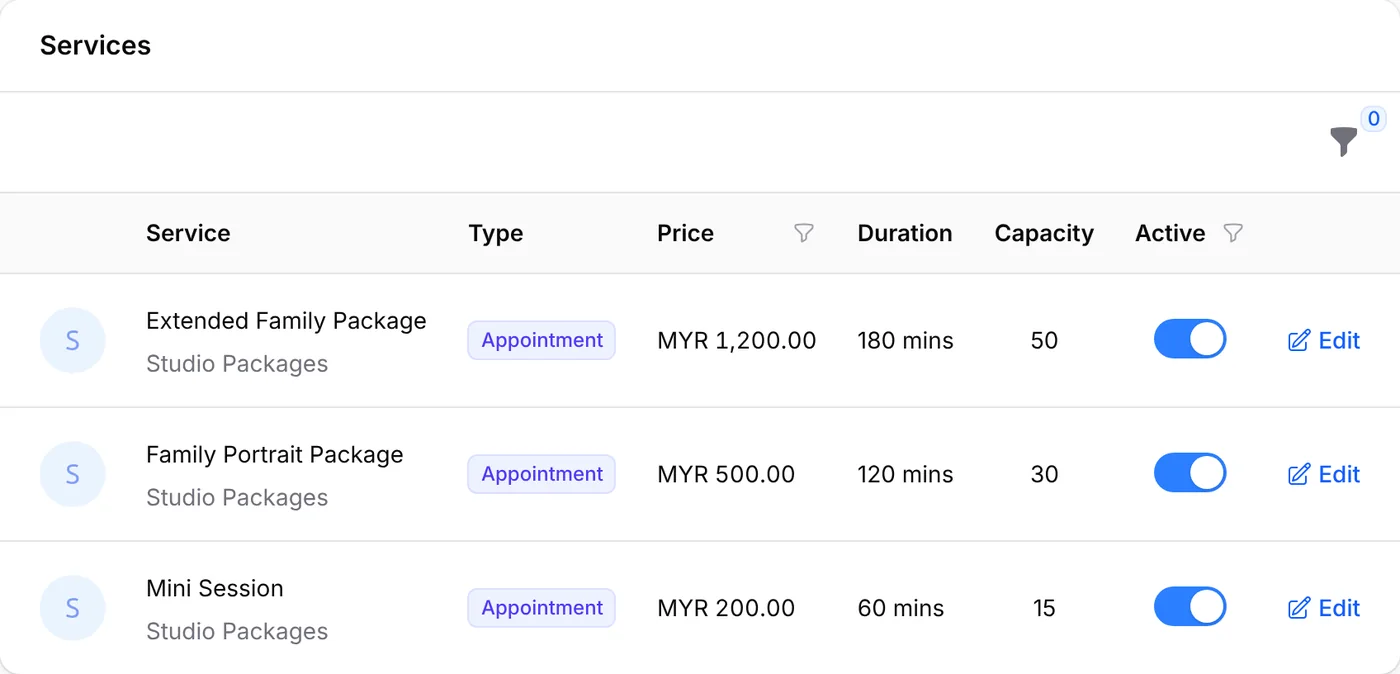Click capacity value 30
The height and width of the screenshot is (674, 1400).
(x=1044, y=475)
